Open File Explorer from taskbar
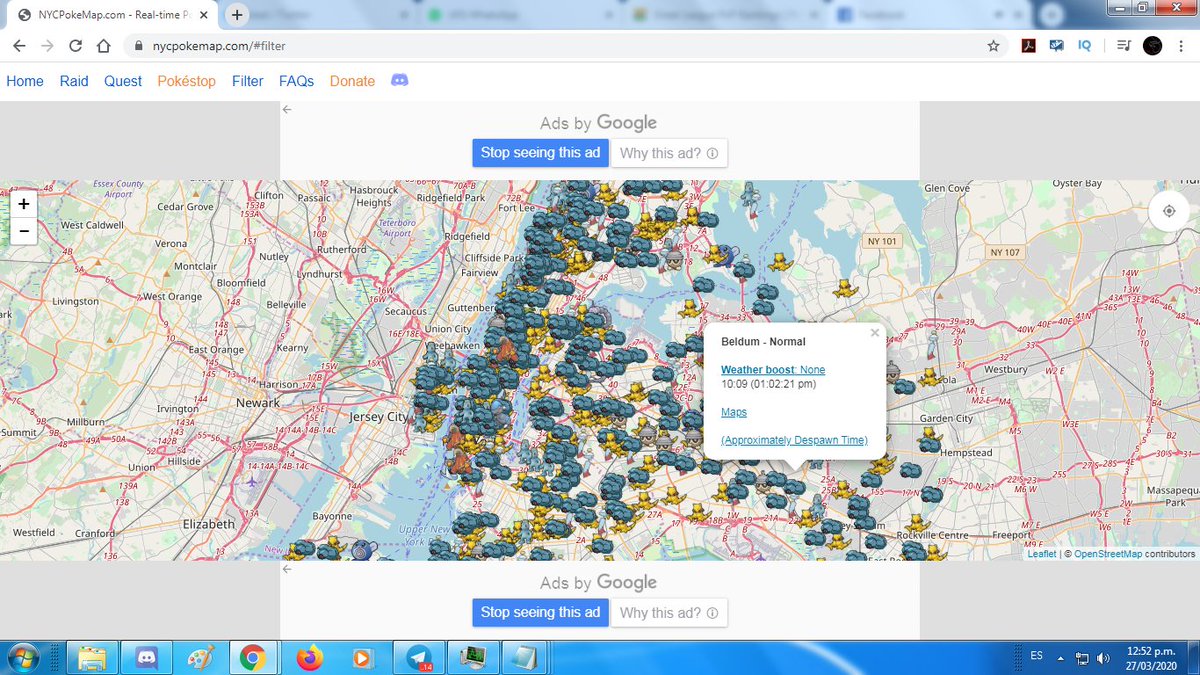Screen dimensions: 1200x675 coord(93,658)
